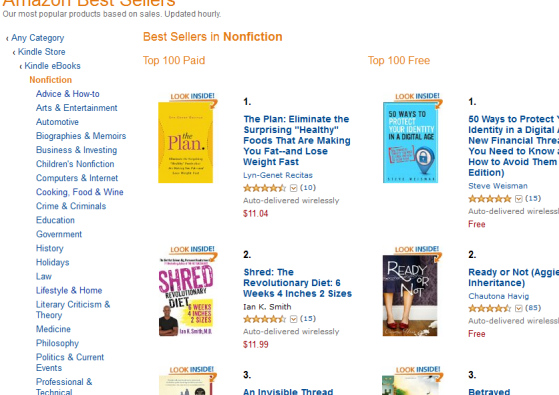Image resolution: width=559 pixels, height=395 pixels.
Task: Open the Top 100 Paid list
Action: pyautogui.click(x=174, y=61)
